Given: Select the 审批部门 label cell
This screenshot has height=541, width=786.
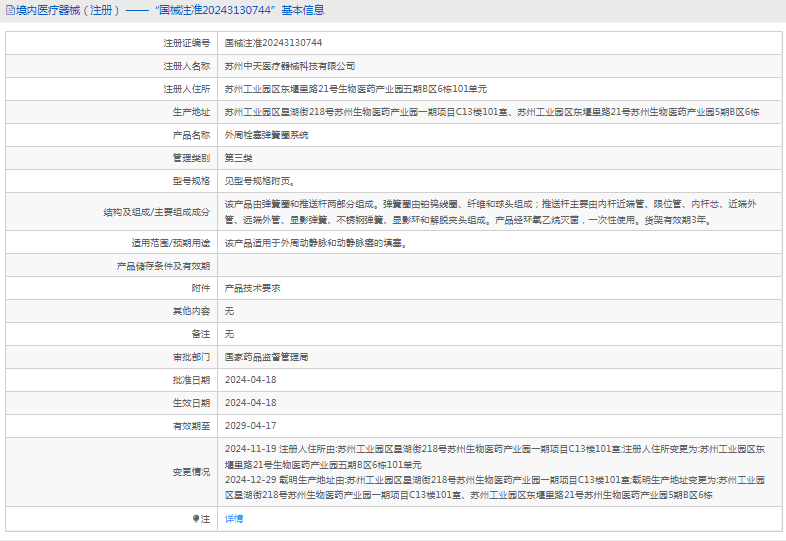Looking at the screenshot, I should coord(112,357).
